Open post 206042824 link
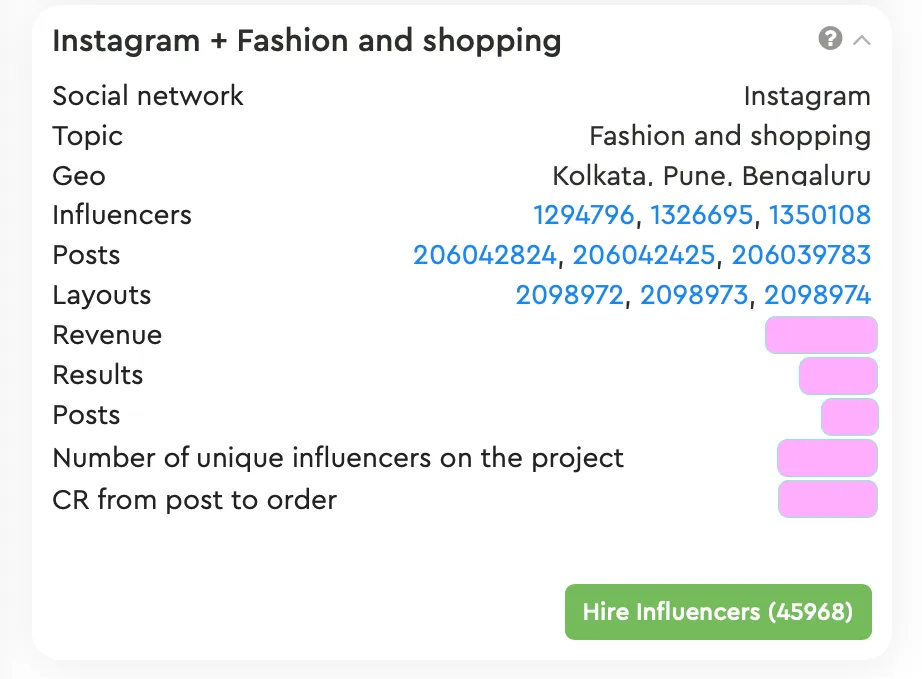The image size is (922, 679). click(484, 255)
